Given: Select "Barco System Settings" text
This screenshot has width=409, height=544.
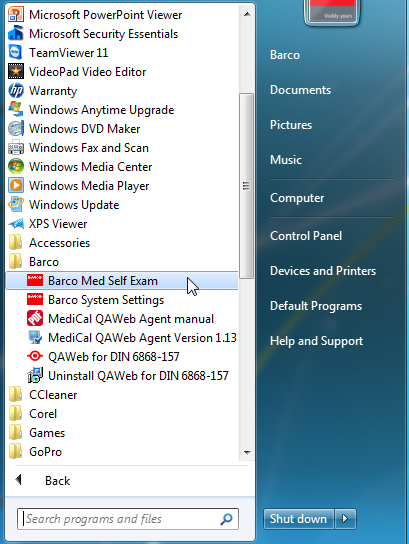Looking at the screenshot, I should click(106, 300).
